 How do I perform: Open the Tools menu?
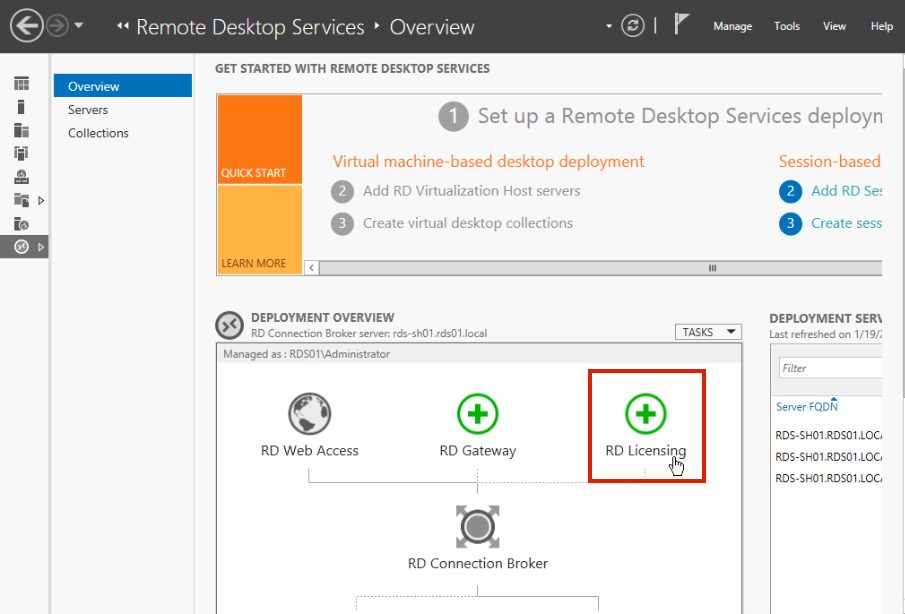pos(787,27)
